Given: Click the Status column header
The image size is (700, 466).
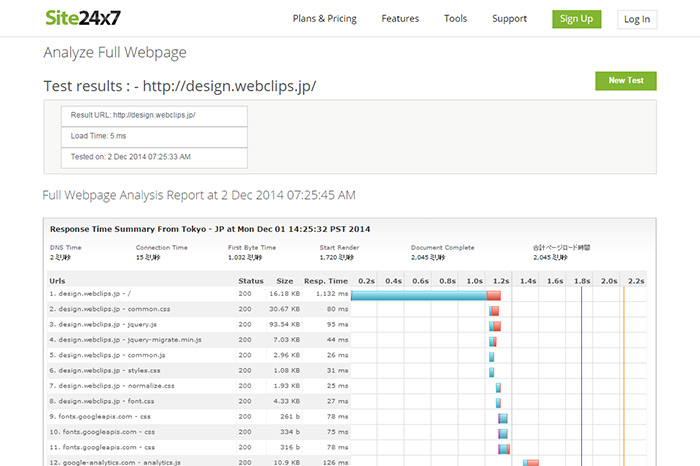Looking at the screenshot, I should point(251,281).
